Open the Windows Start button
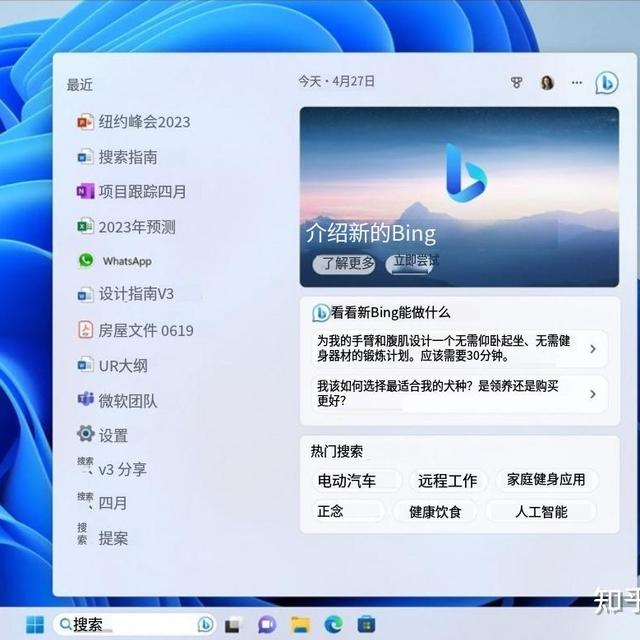This screenshot has width=640, height=640. [35, 624]
